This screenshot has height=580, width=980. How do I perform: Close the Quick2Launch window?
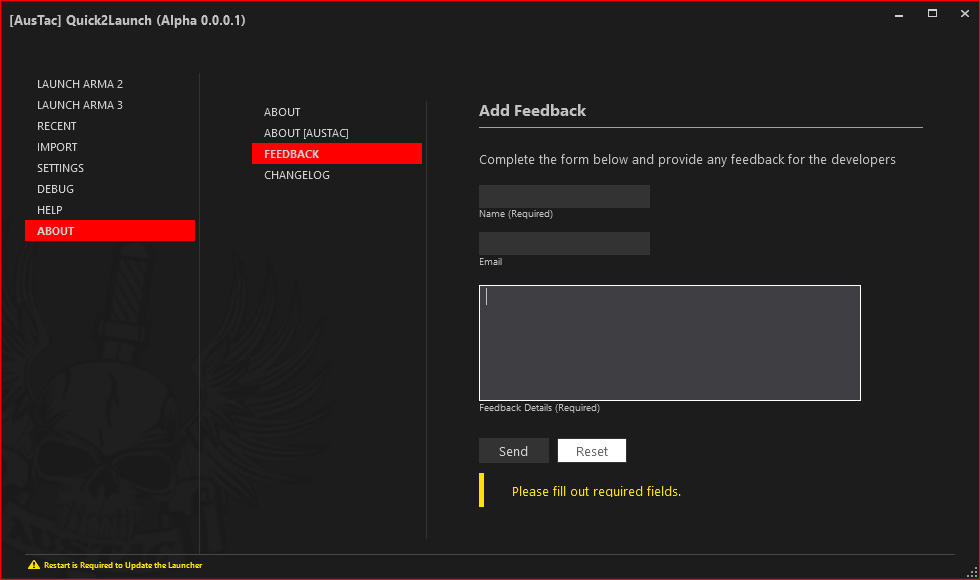pyautogui.click(x=964, y=14)
